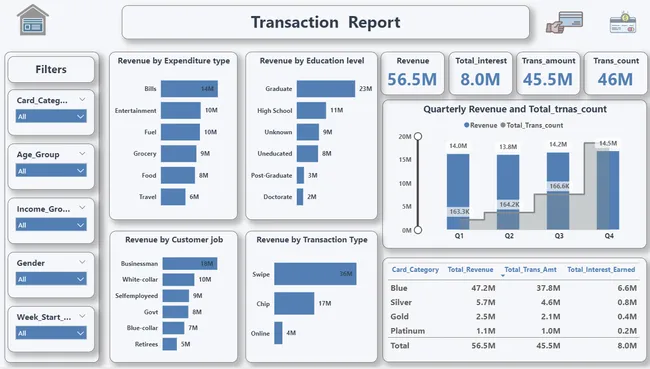The width and height of the screenshot is (650, 369).
Task: Click the 166.6K data label in Q3
Action: click(559, 186)
